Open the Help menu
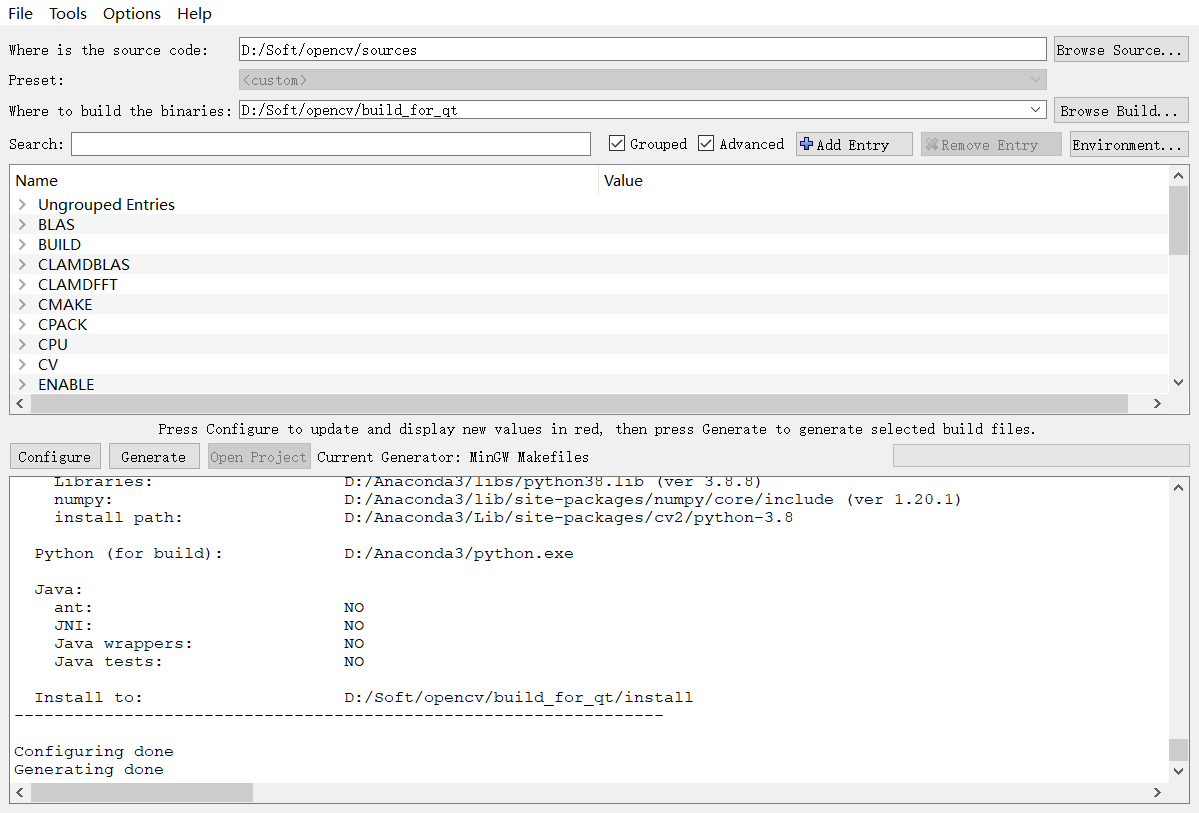The height and width of the screenshot is (813, 1199). [x=194, y=13]
